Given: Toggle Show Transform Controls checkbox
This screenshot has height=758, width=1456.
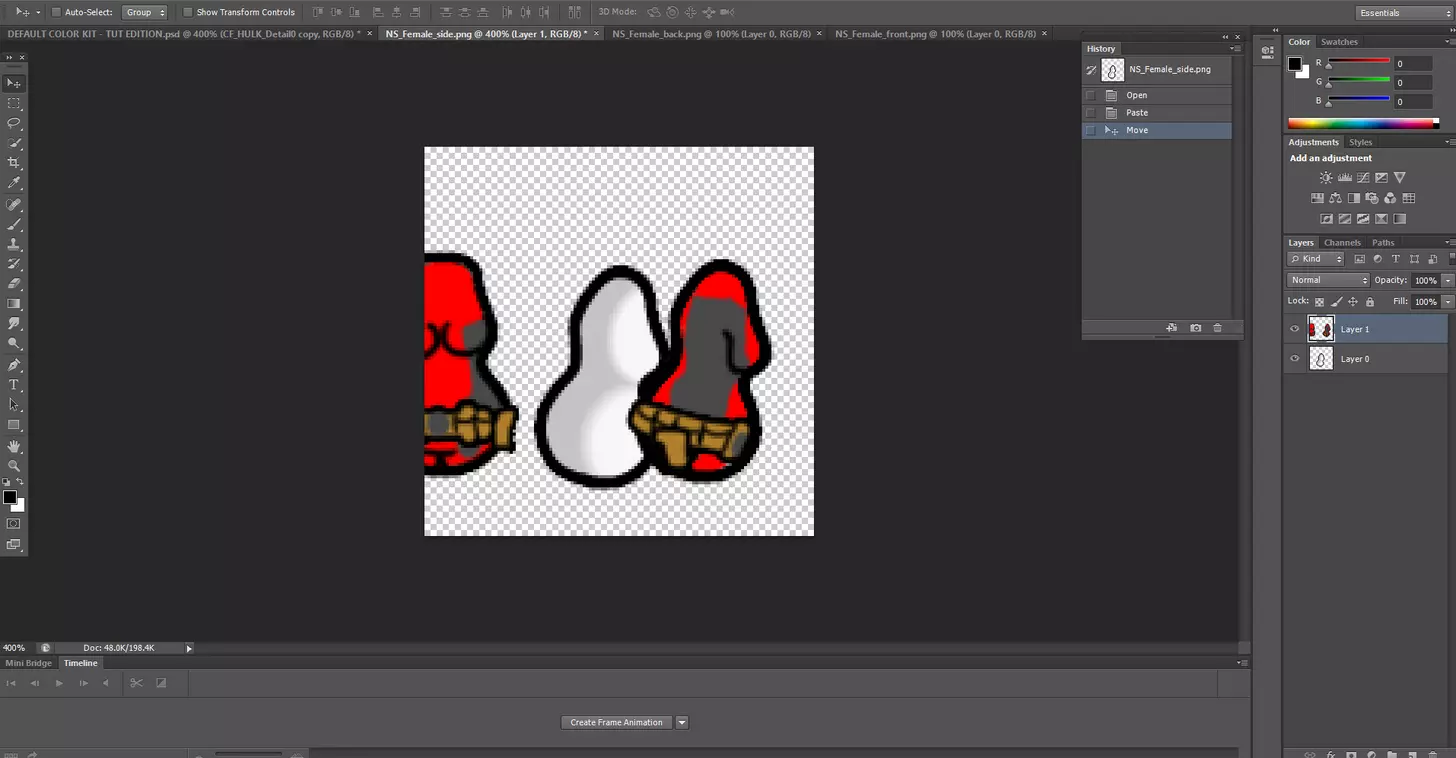Looking at the screenshot, I should tap(187, 12).
